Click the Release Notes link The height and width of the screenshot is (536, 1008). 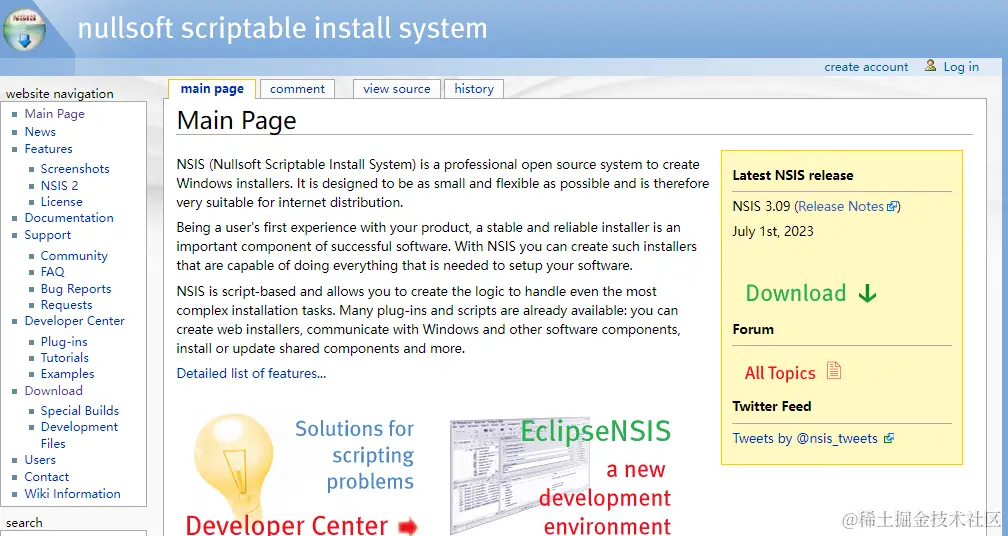pos(841,206)
